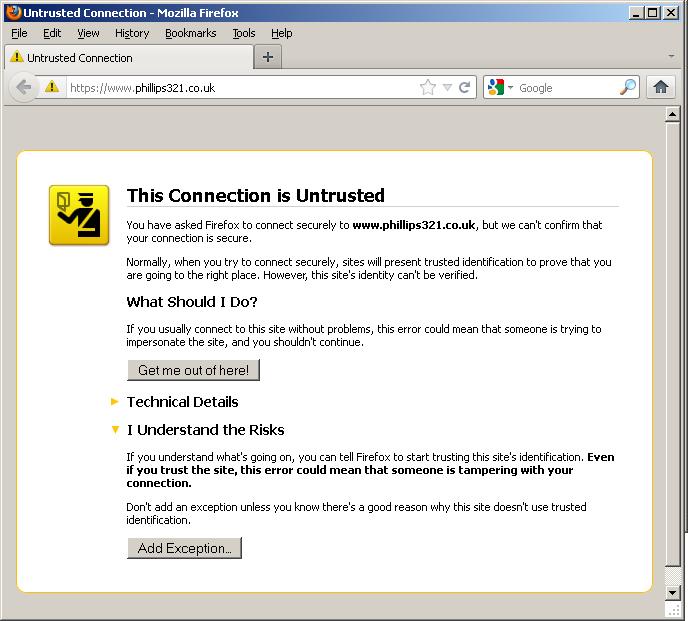
Task: Click the bold www.phillips321.co.uk text
Action: (x=414, y=225)
